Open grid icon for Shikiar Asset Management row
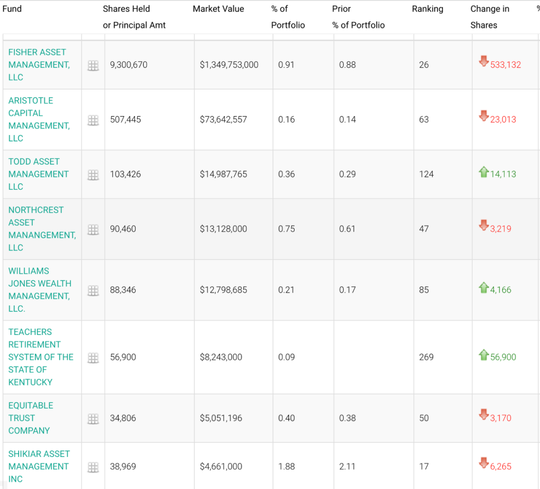Image resolution: width=540 pixels, height=489 pixels. click(93, 467)
